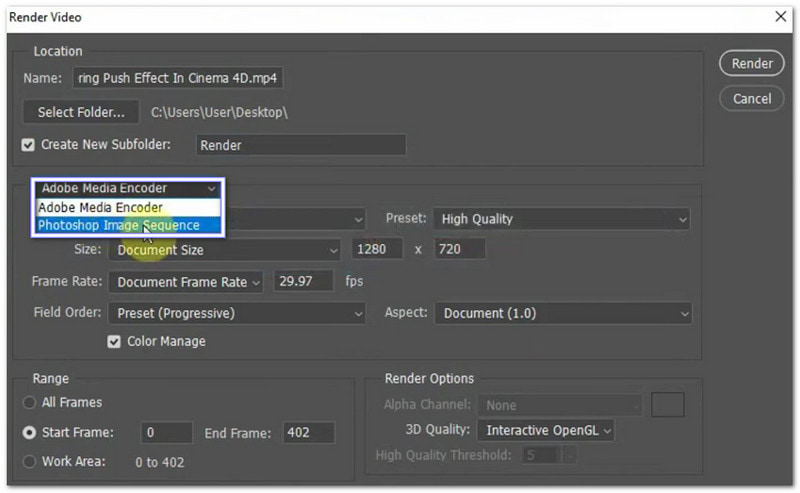The height and width of the screenshot is (493, 800).
Task: Toggle Create New Subfolder checkbox
Action: point(28,145)
